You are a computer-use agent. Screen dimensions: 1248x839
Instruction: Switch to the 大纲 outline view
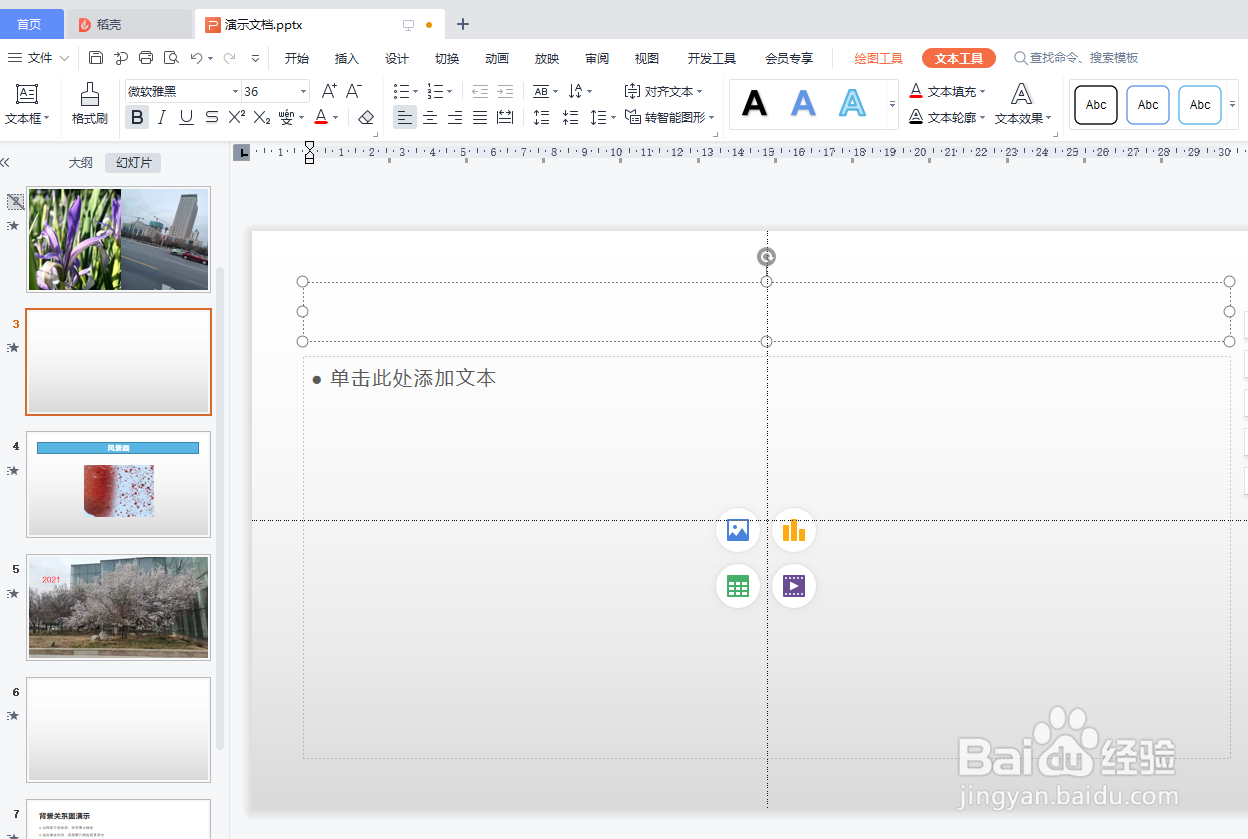(x=81, y=162)
